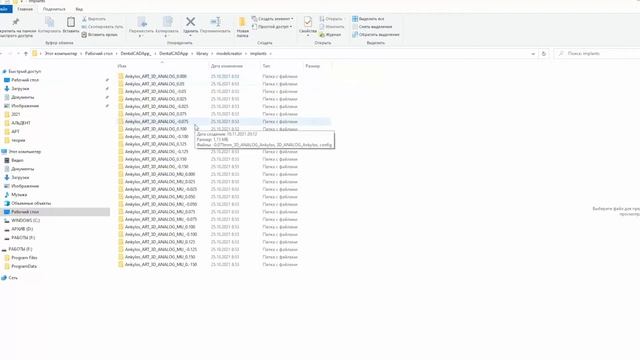Viewport: 640px width, 360px height.
Task: Select folder Ankylos_ART_3D_ANALOG_MU_-0.050
Action: (x=161, y=204)
